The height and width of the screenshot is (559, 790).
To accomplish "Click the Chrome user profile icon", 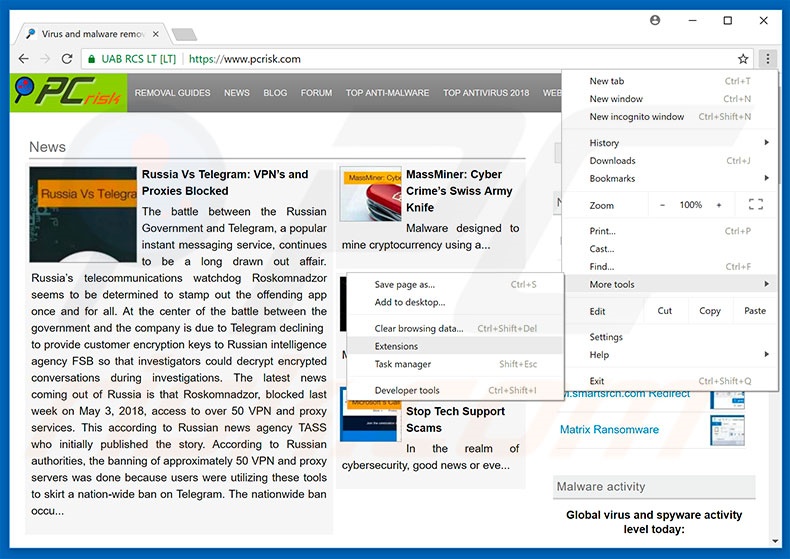I will point(655,20).
